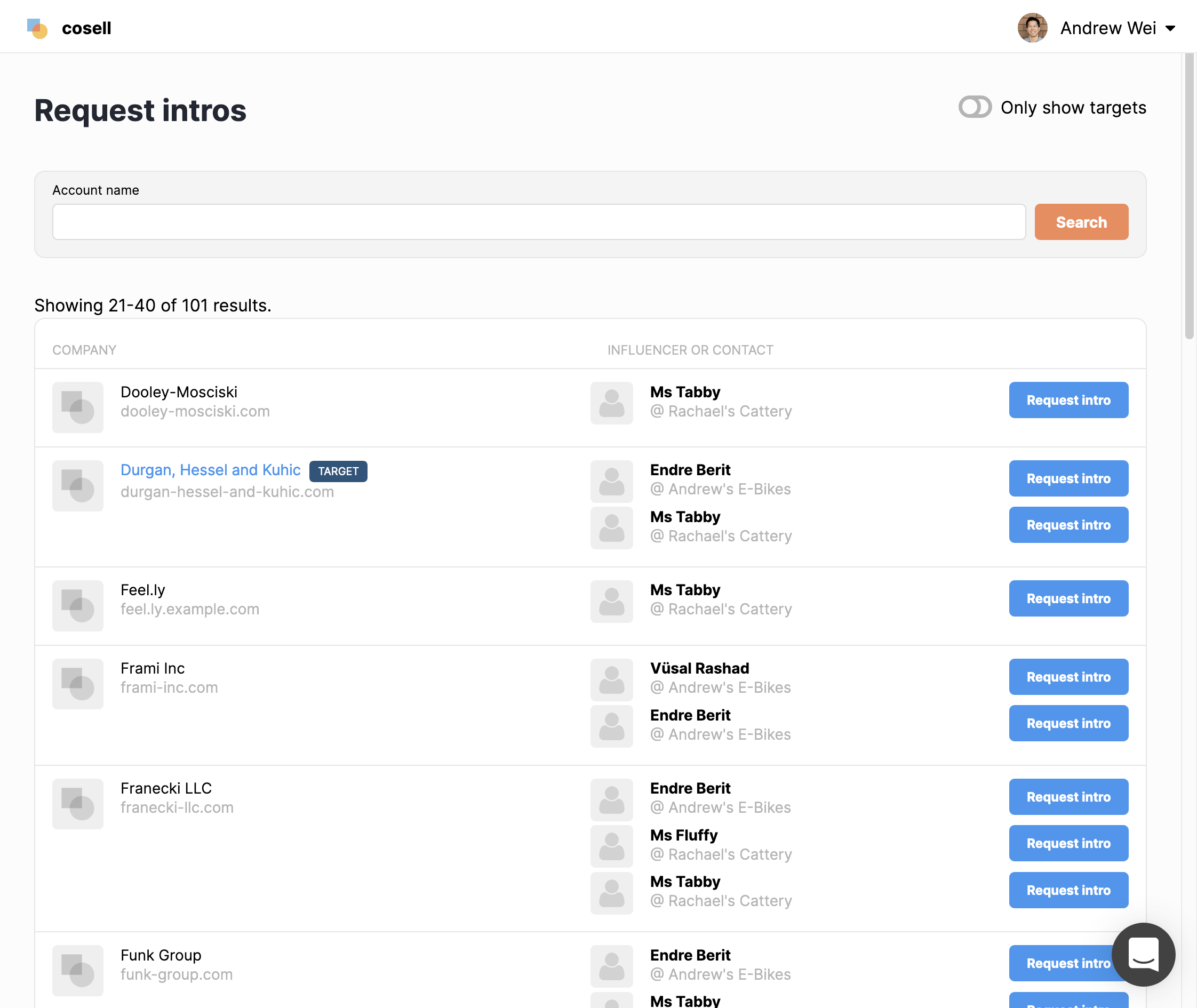The width and height of the screenshot is (1197, 1008).
Task: Request intro via Ms Tabby for Franecki LLC
Action: coord(1068,890)
